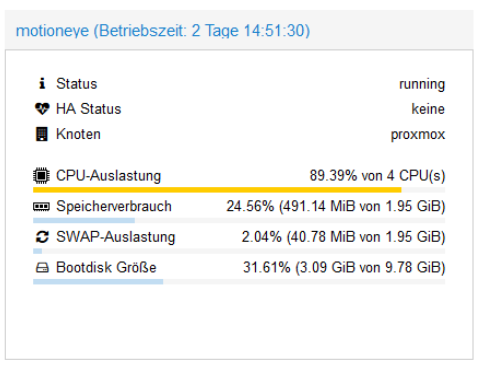This screenshot has height=370, width=484.
Task: Click the Knoten server building icon
Action: pos(42,134)
